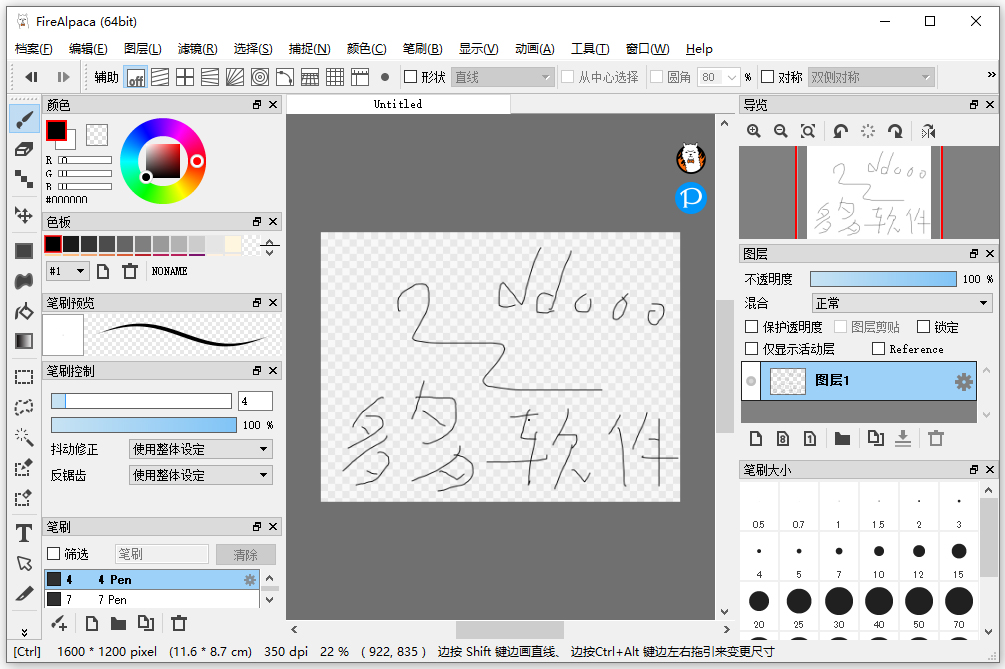Screen dimensions: 1005x669
Task: Open the 直线 shape dropdown in the toolbar
Action: [503, 76]
